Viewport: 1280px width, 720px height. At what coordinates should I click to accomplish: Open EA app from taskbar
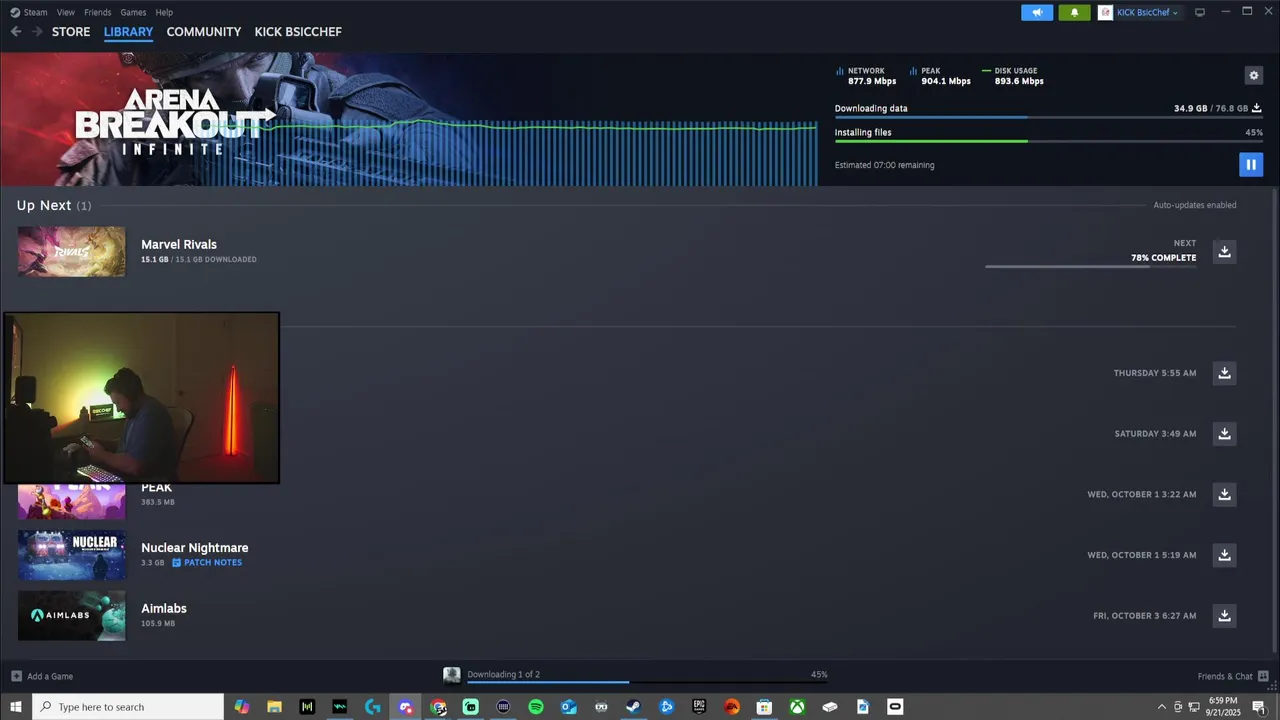click(x=732, y=707)
